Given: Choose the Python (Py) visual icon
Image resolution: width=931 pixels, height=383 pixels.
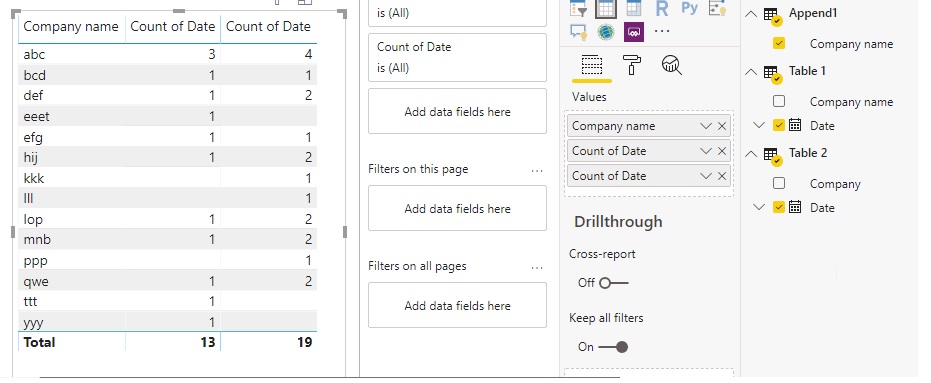Looking at the screenshot, I should coord(689,8).
